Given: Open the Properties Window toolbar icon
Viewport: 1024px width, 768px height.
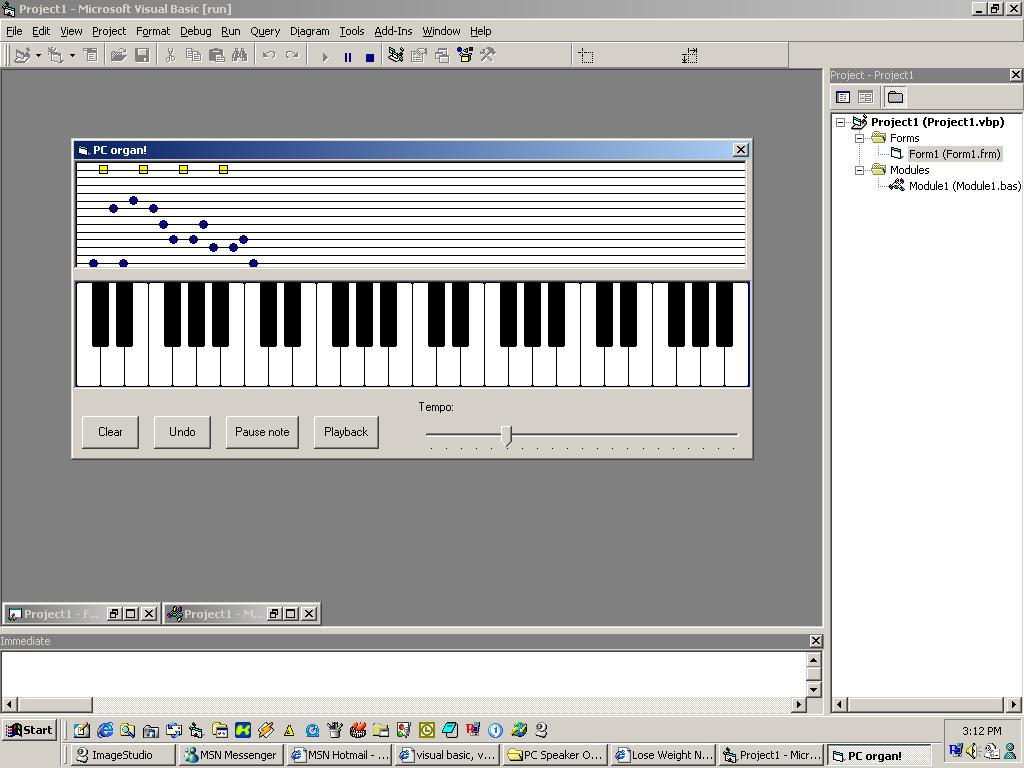Looking at the screenshot, I should click(419, 56).
